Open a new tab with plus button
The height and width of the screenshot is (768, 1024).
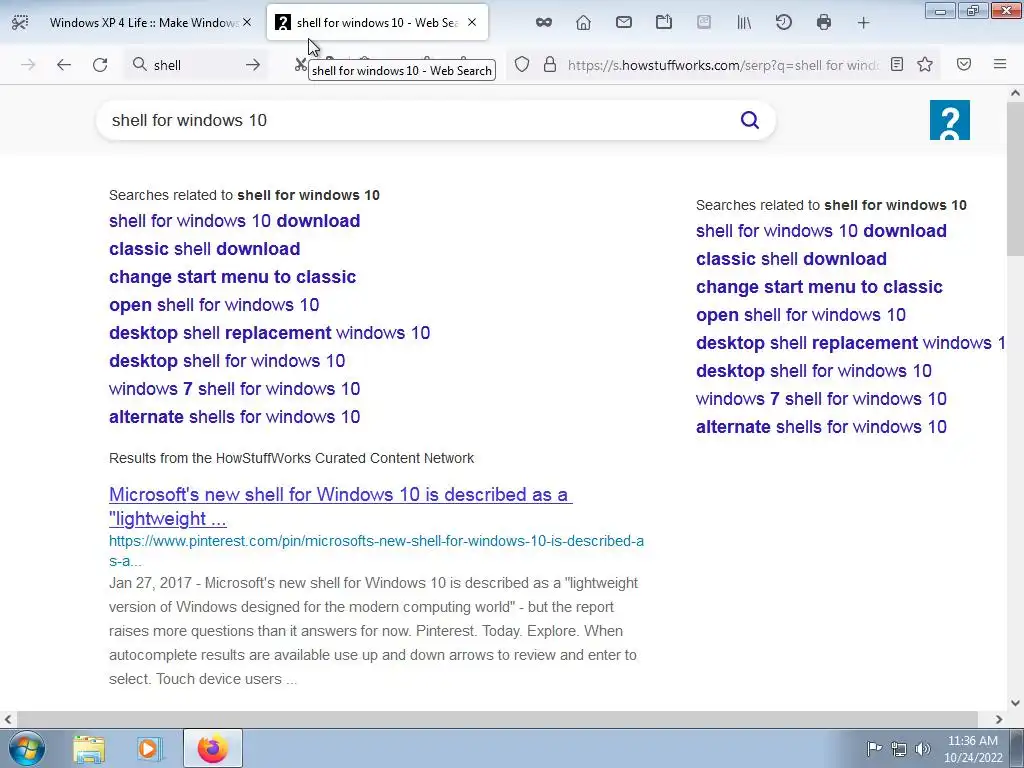coord(863,23)
